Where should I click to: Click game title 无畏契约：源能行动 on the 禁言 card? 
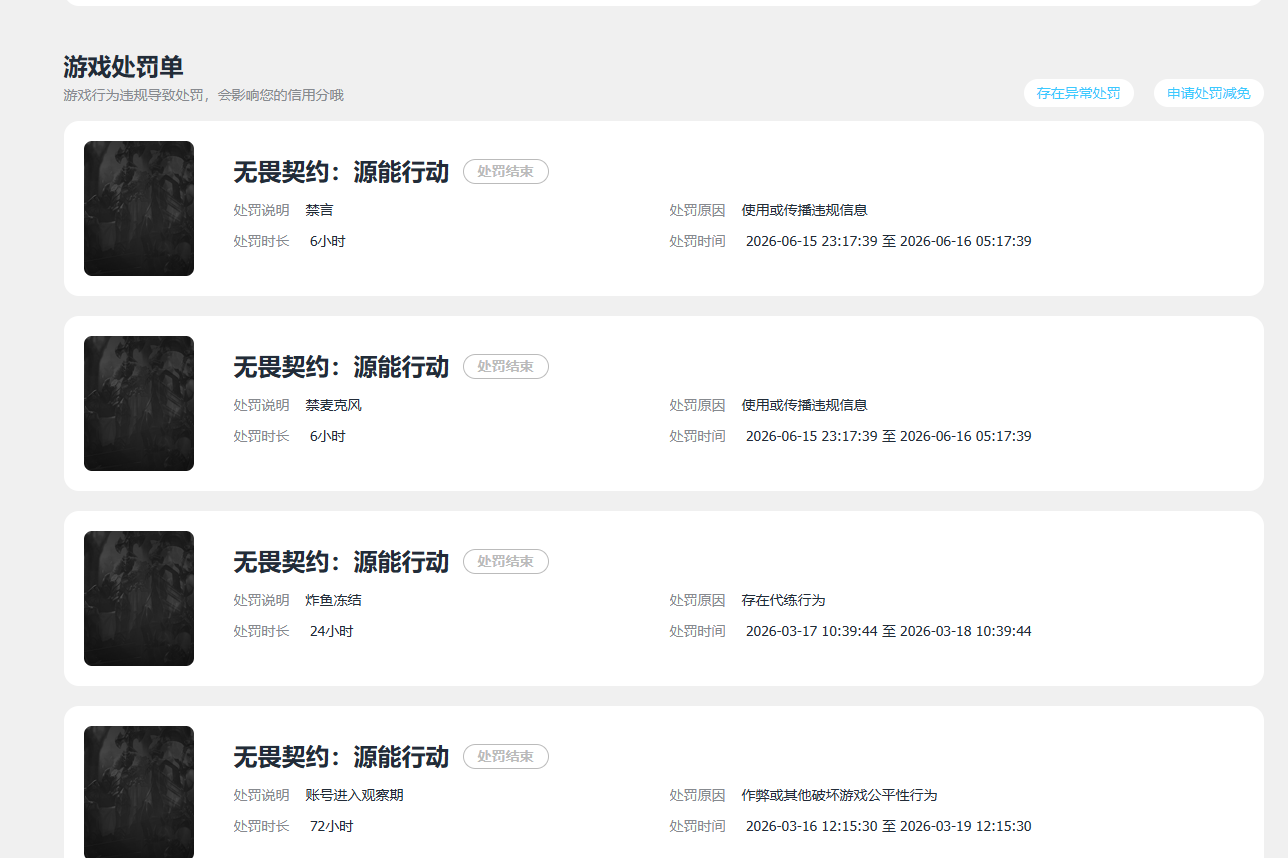click(341, 172)
